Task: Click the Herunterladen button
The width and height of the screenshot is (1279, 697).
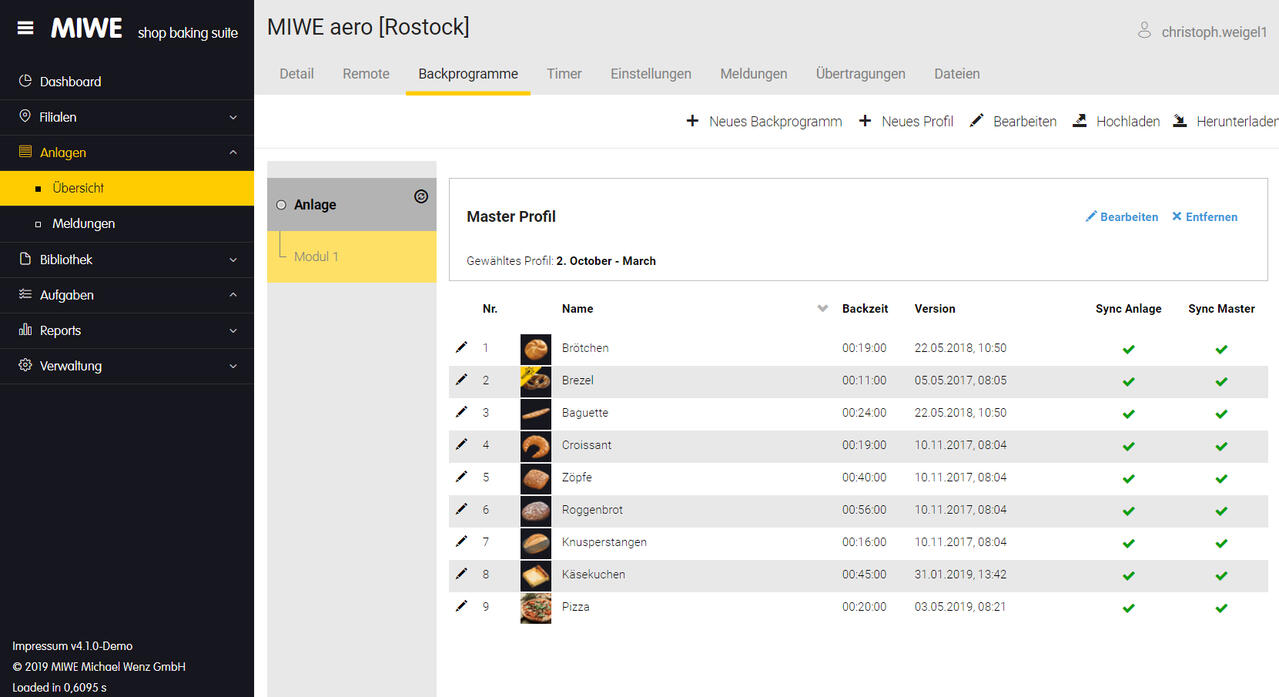Action: [x=1225, y=121]
